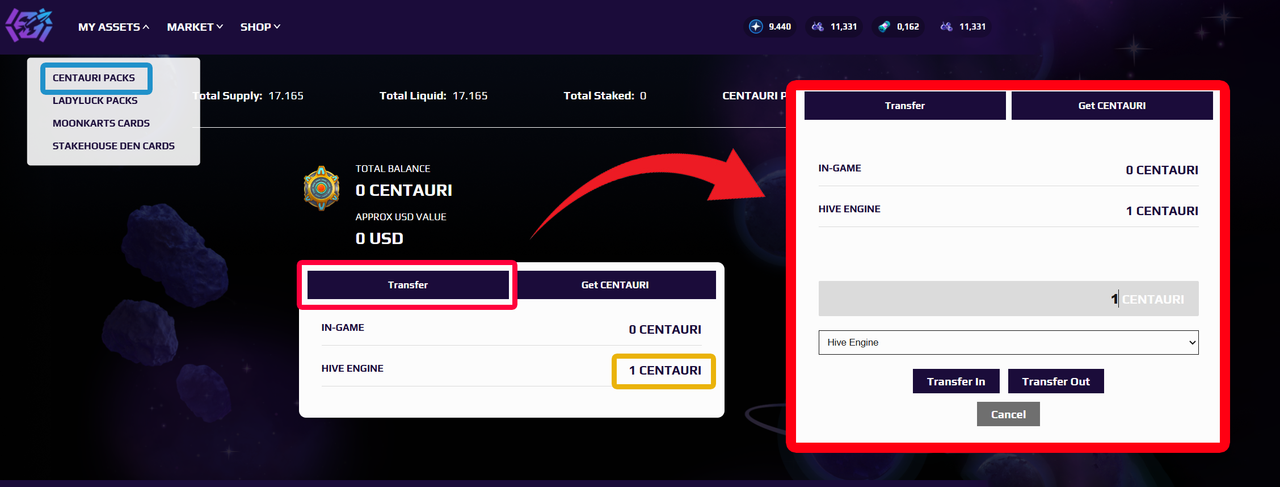
Task: Click the 0,162 balance value
Action: click(x=908, y=27)
